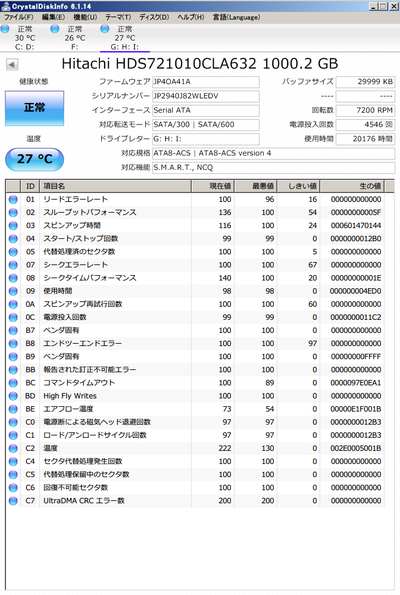Click status orb for High Fly Writes row

point(13,396)
